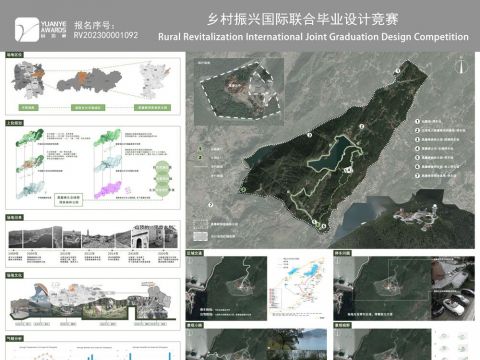Click legend marker number 7 in right legend
Viewport: 480px width, 360px height.
[417, 176]
